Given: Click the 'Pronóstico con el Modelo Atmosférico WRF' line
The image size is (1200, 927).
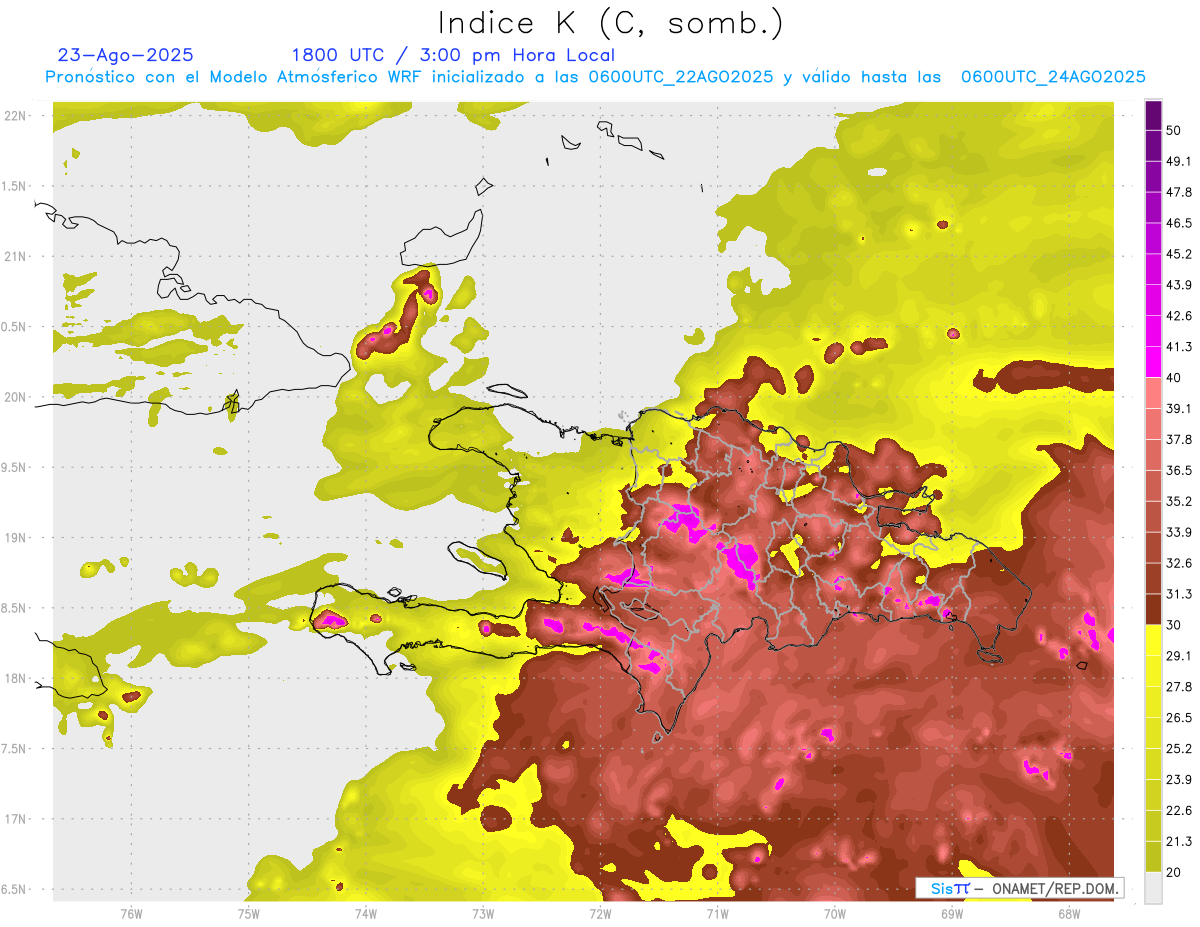Looking at the screenshot, I should click(595, 77).
